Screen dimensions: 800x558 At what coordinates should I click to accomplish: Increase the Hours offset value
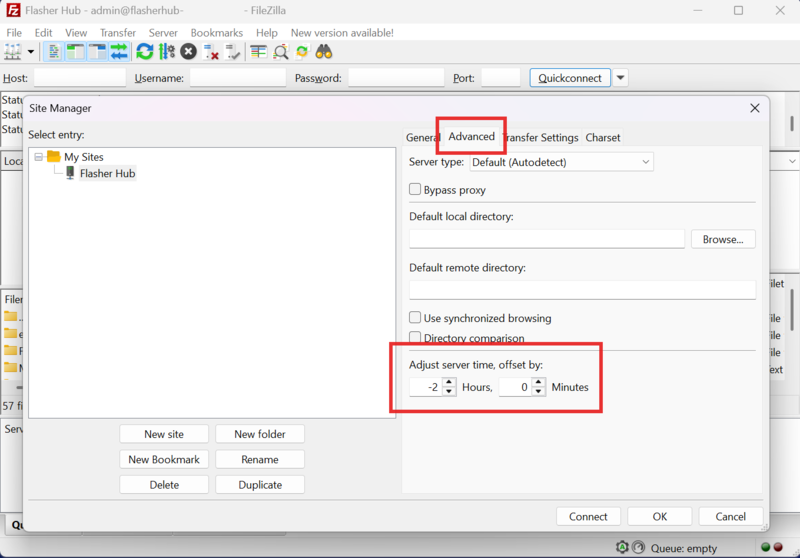(x=449, y=382)
